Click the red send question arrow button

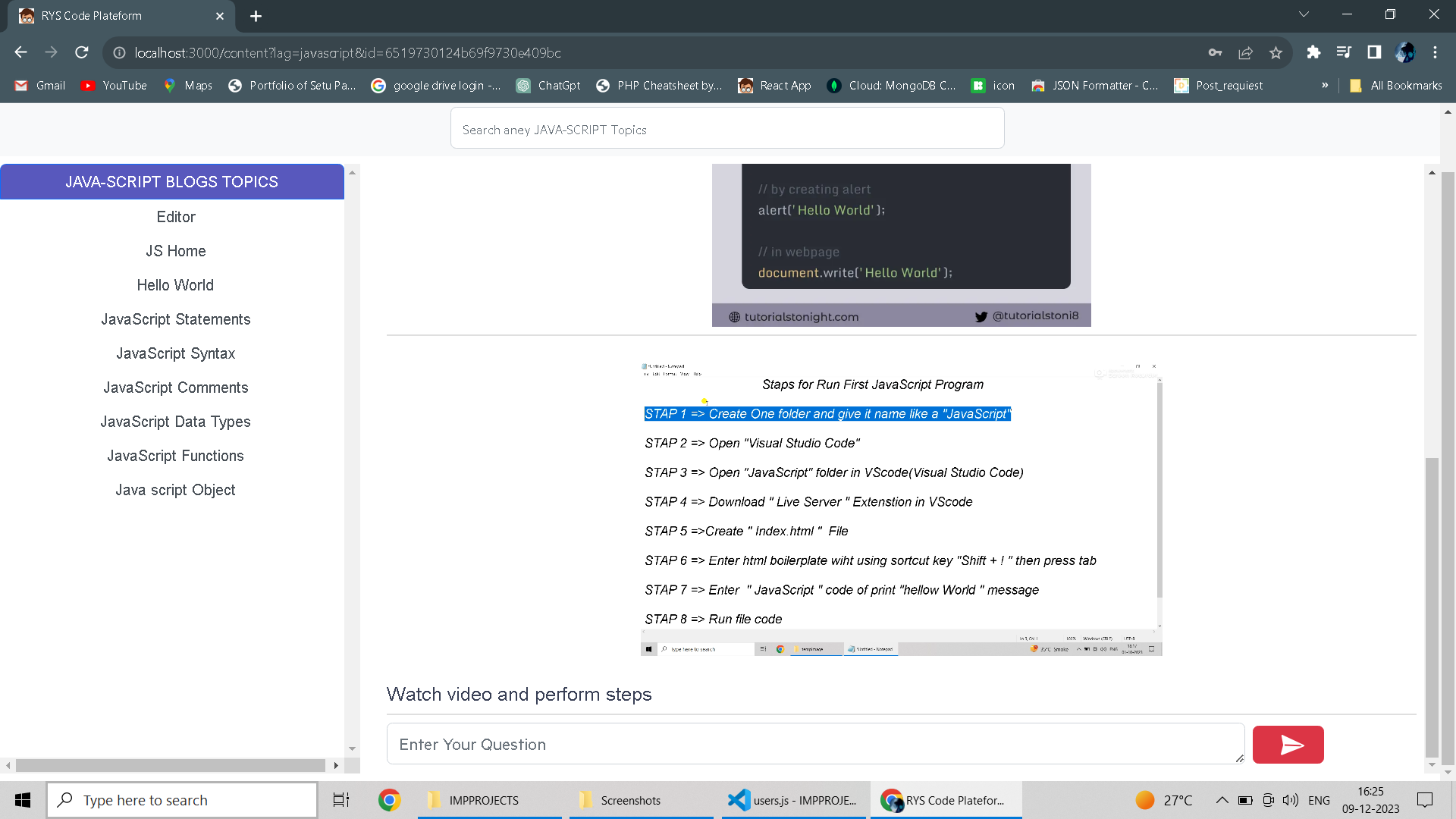tap(1288, 745)
